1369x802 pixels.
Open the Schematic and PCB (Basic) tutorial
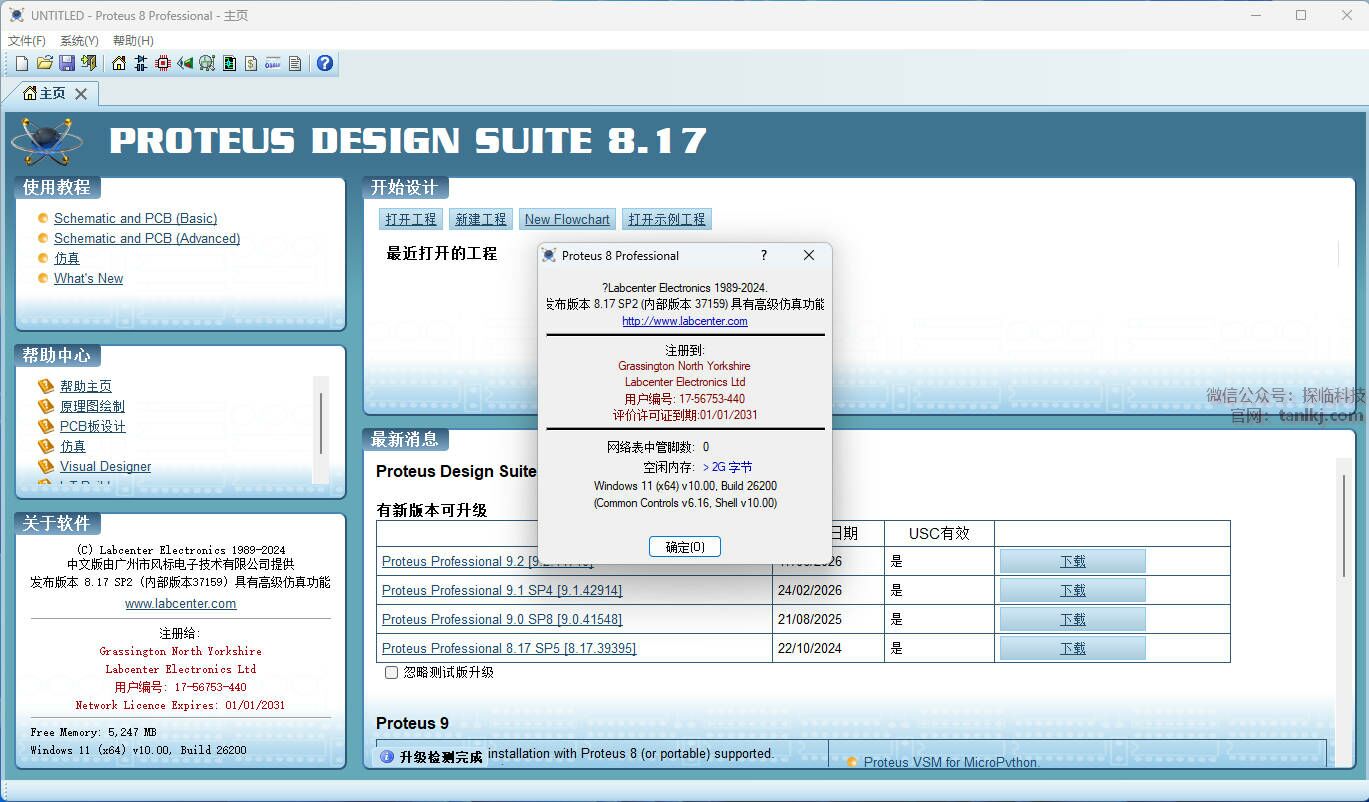(x=135, y=218)
